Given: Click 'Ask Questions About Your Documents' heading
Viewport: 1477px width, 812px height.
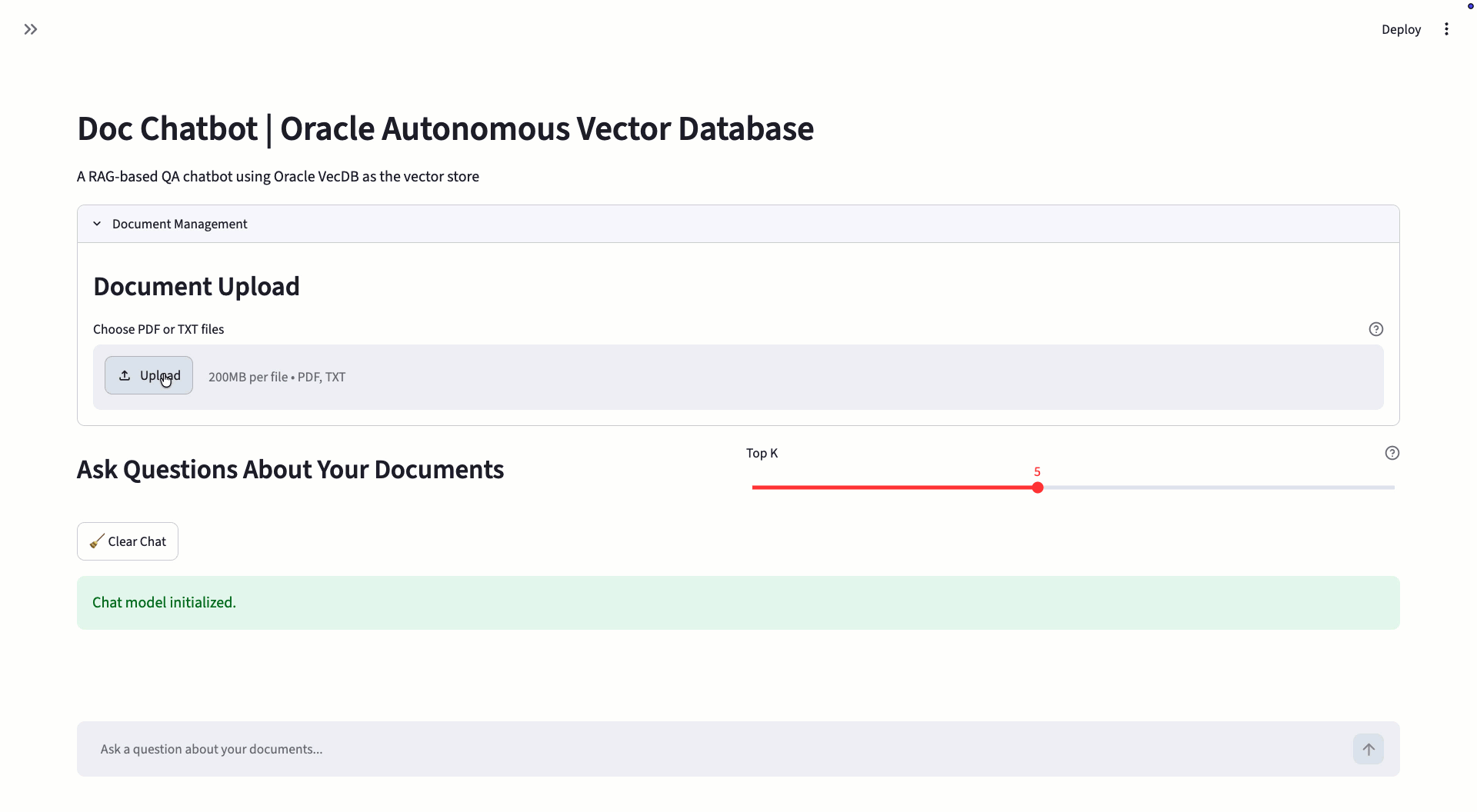Looking at the screenshot, I should click(290, 469).
